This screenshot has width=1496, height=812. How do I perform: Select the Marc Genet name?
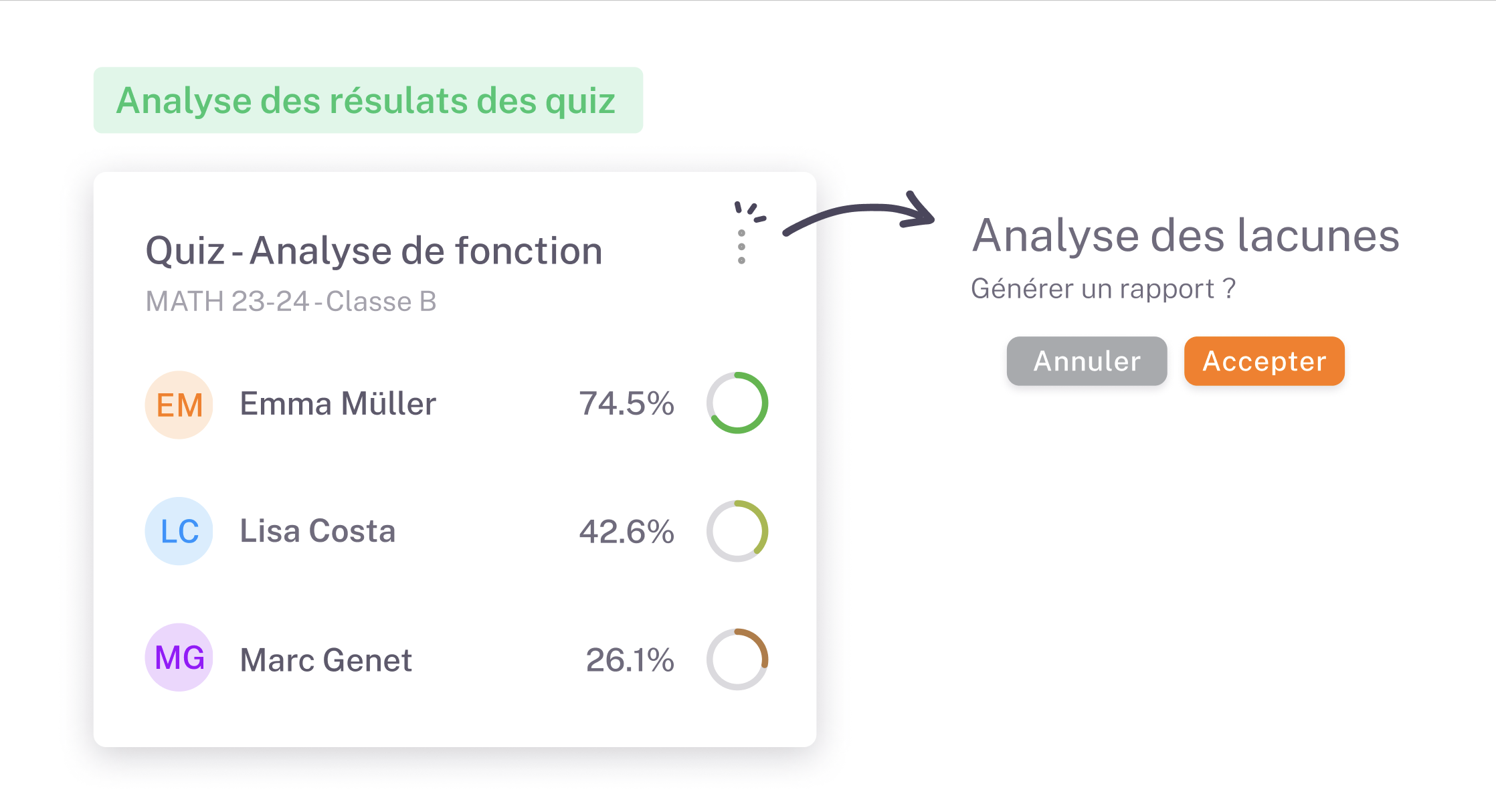[326, 660]
